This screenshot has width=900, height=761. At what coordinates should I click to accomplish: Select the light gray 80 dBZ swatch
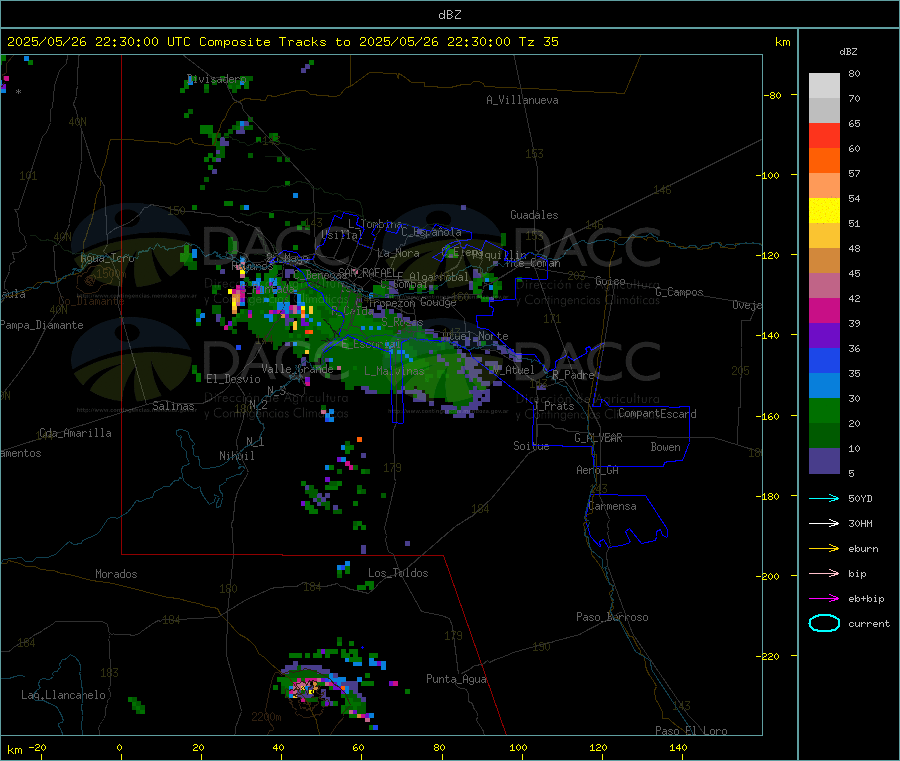[824, 86]
